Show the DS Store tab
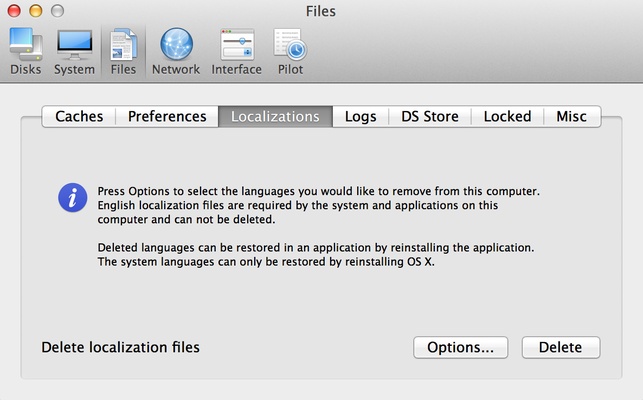The height and width of the screenshot is (400, 643). [x=430, y=116]
